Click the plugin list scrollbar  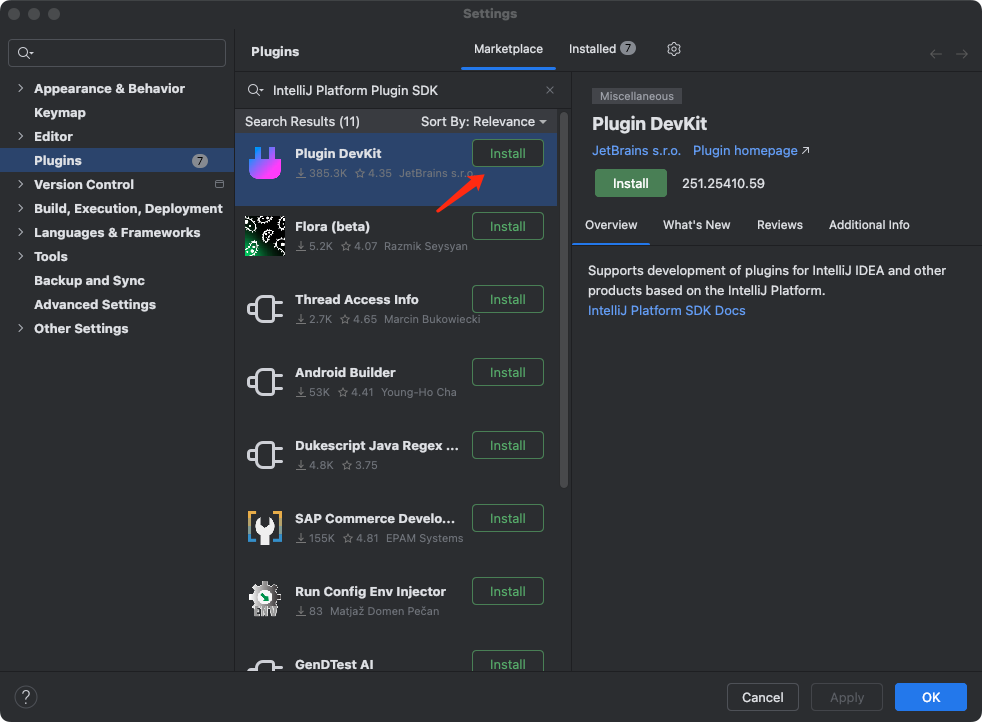point(564,300)
